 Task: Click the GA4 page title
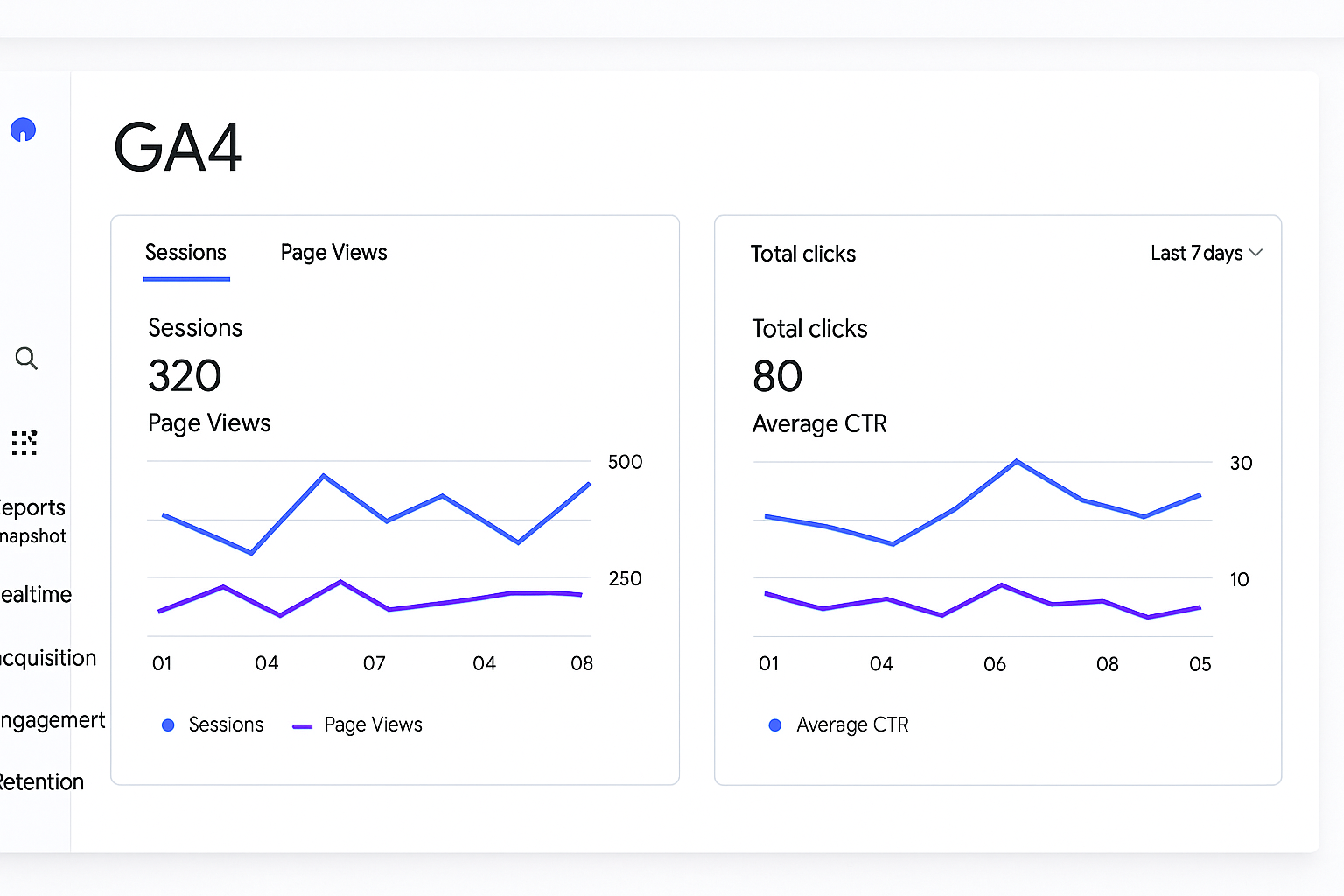pyautogui.click(x=178, y=148)
